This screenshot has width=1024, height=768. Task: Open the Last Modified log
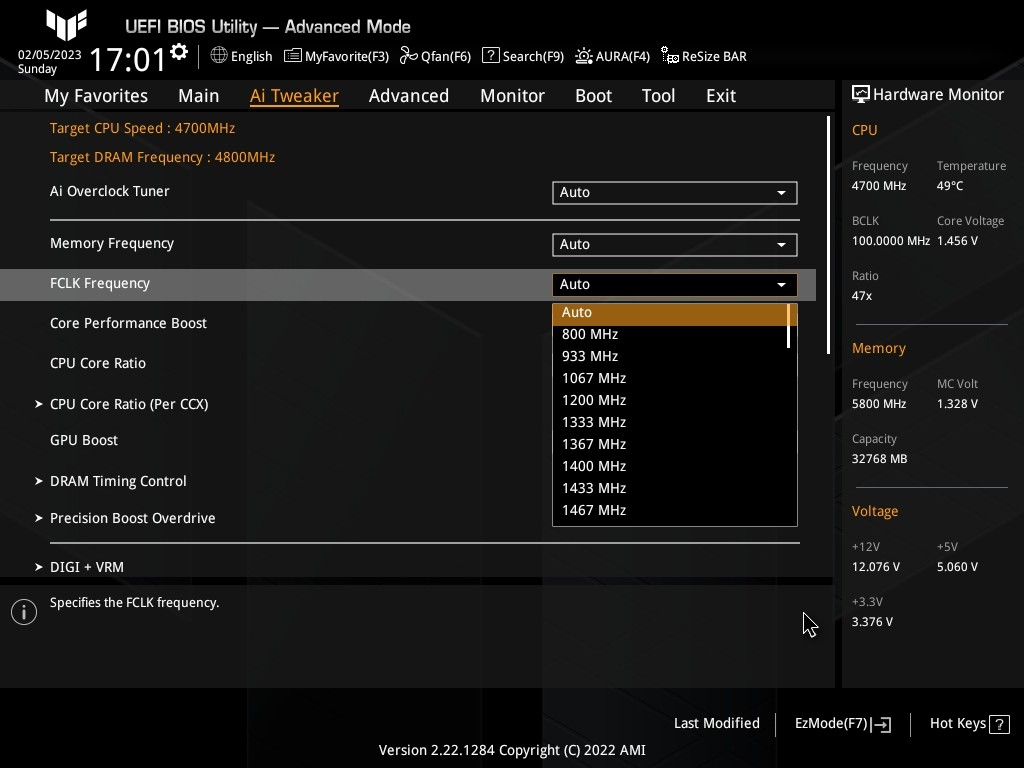716,724
